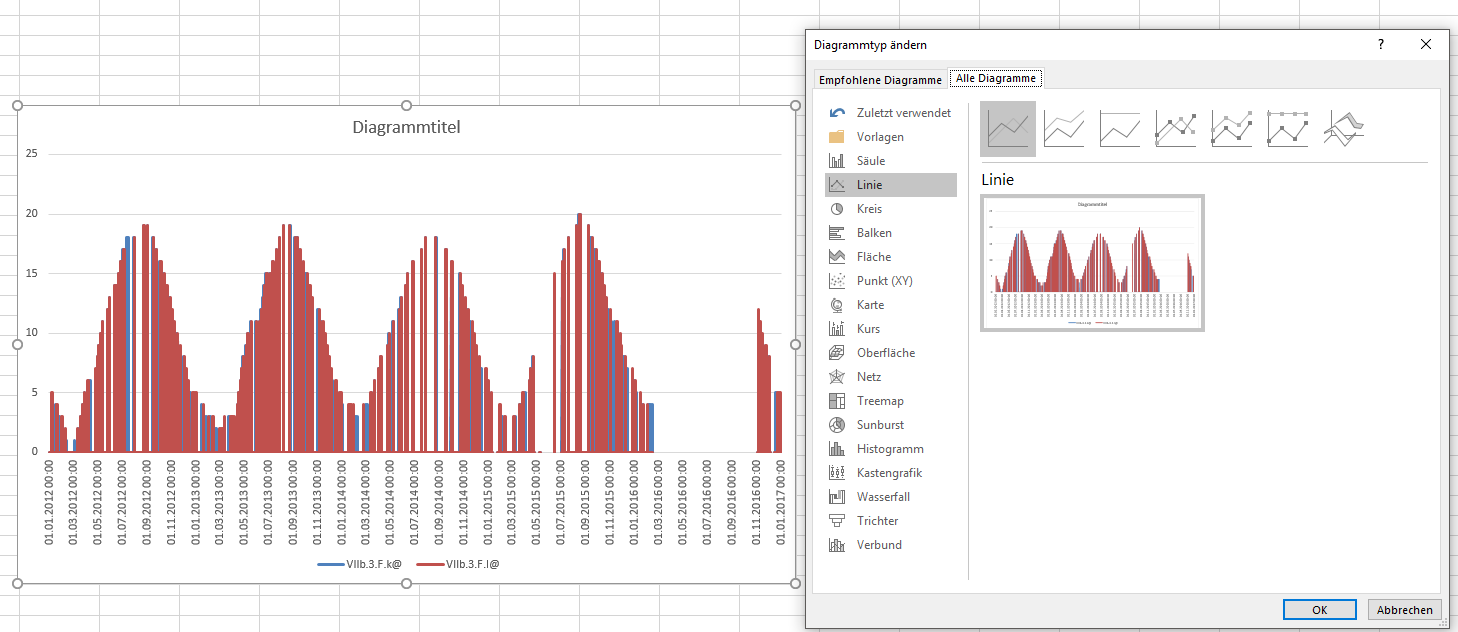
Task: Pick 100% stacked line with markers icon
Action: tap(1288, 129)
